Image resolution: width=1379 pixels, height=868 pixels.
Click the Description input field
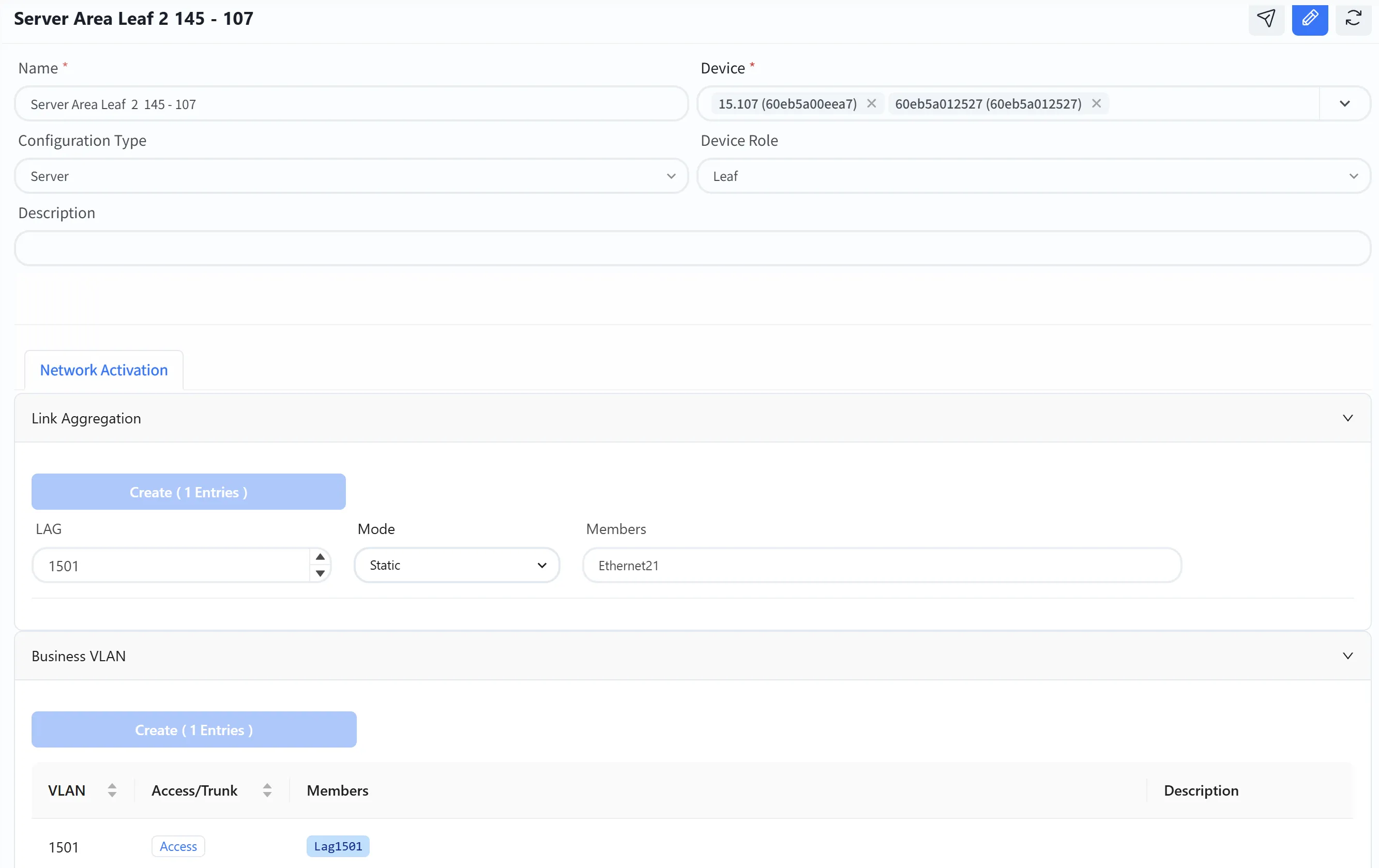[x=692, y=248]
